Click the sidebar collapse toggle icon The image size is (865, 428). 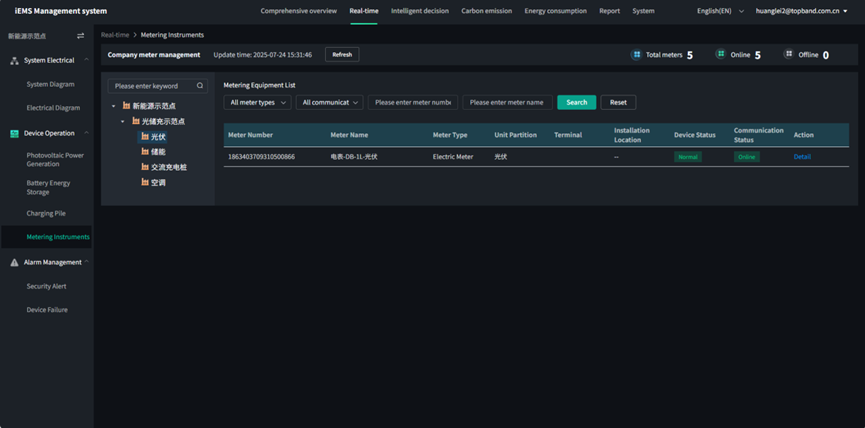click(x=81, y=35)
